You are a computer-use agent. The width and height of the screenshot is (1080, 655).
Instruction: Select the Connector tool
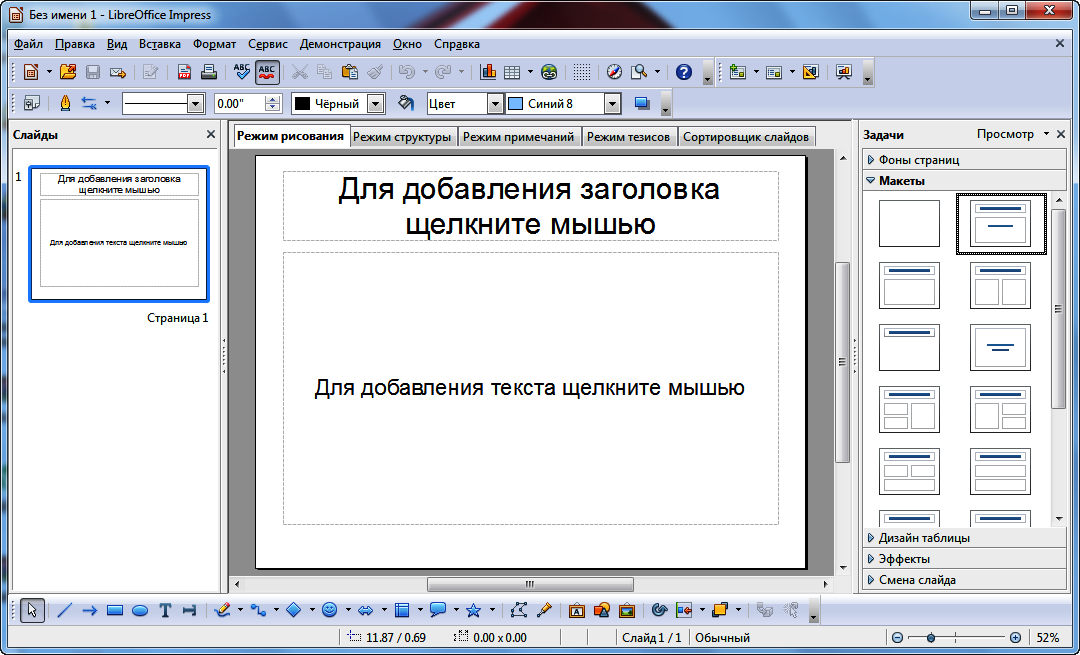point(258,610)
